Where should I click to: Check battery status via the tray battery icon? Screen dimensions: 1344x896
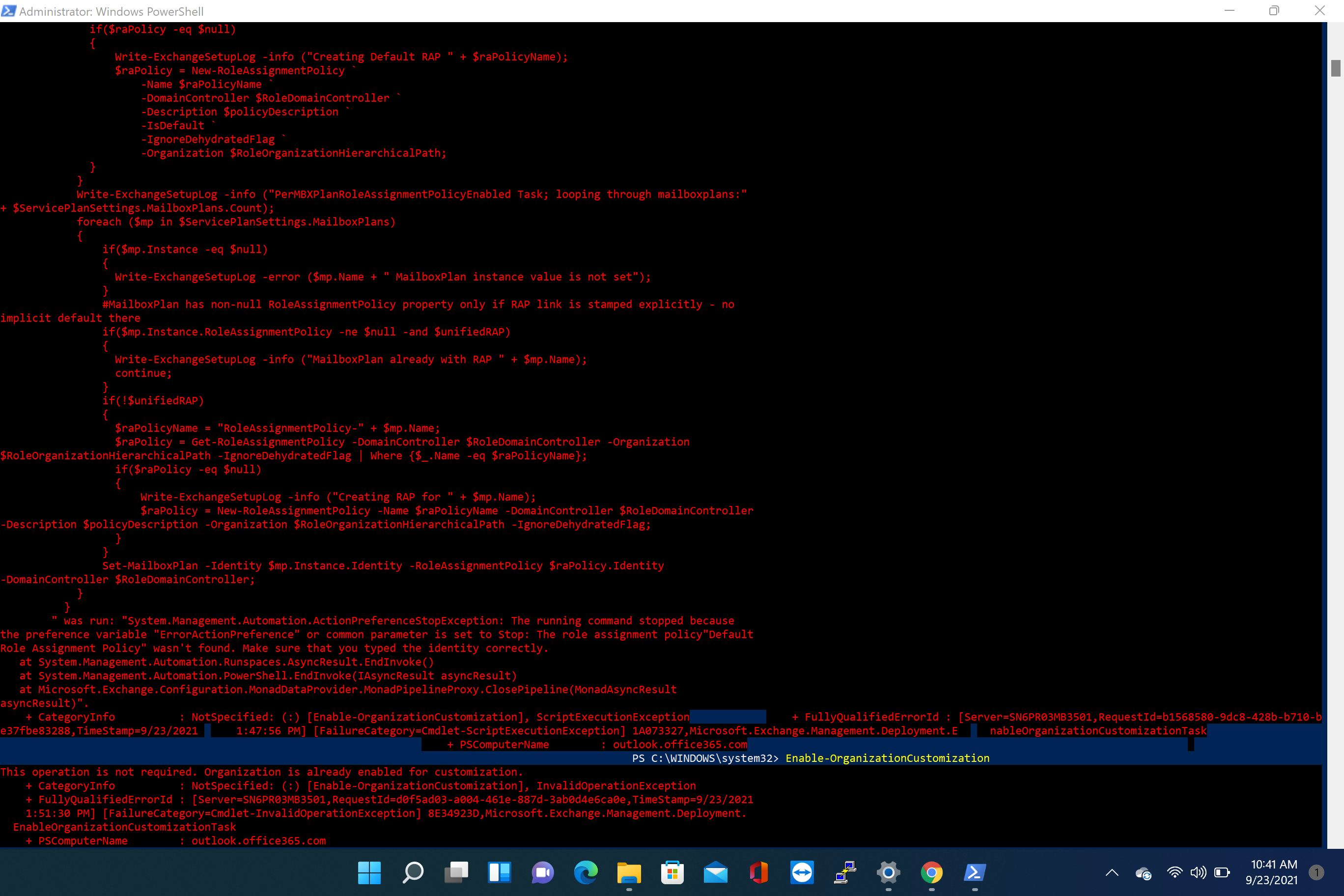tap(1223, 873)
